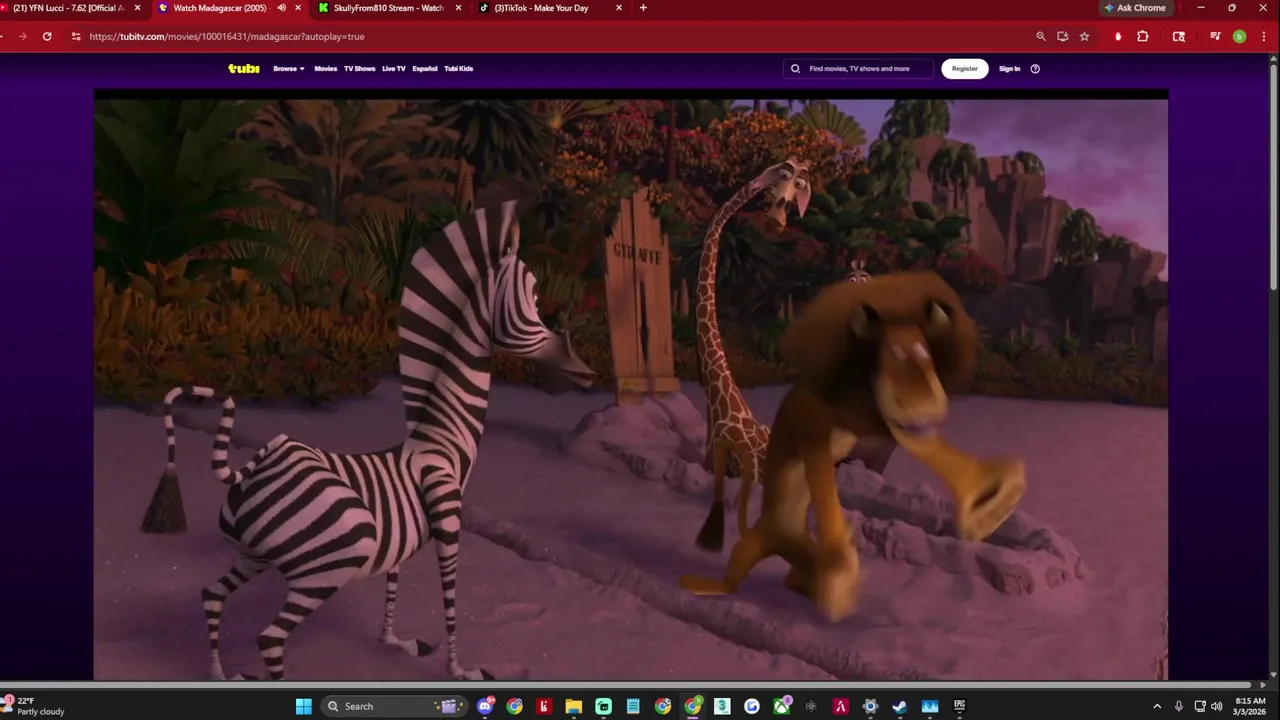
Task: Open site information icon in address bar
Action: (x=75, y=36)
